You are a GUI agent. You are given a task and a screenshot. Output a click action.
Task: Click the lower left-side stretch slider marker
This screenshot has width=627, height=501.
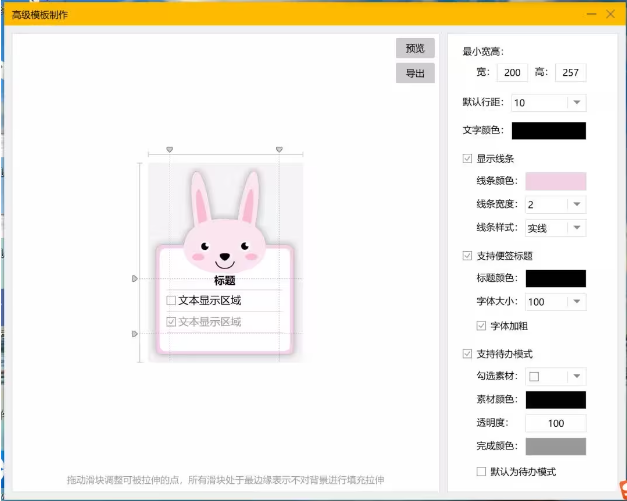[x=135, y=333]
